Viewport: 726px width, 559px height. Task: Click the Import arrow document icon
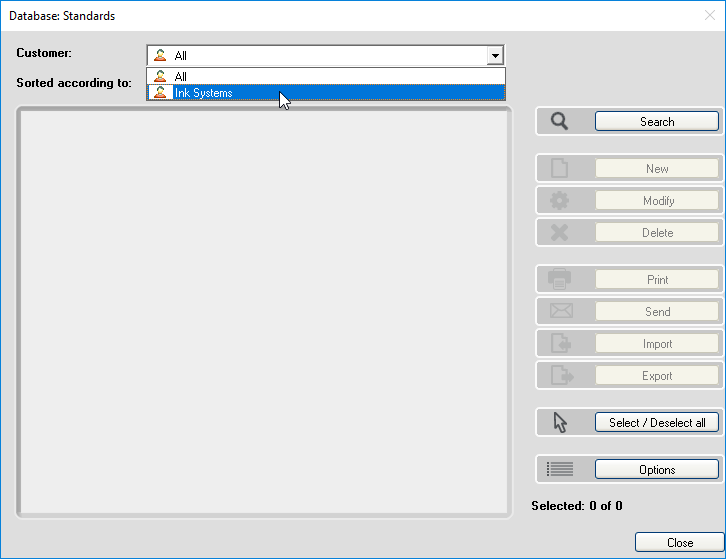561,343
